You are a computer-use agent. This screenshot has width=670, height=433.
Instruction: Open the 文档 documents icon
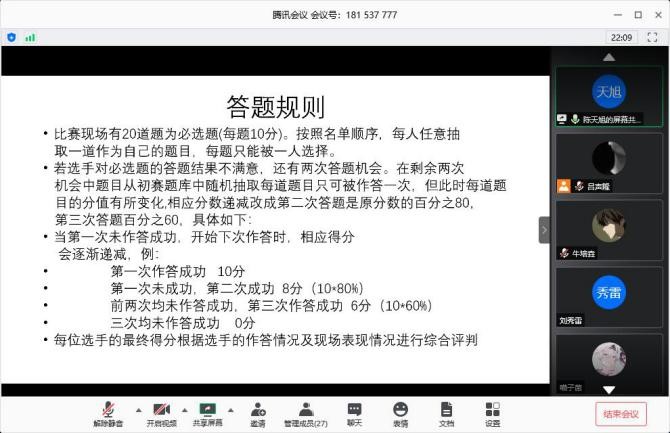click(446, 411)
